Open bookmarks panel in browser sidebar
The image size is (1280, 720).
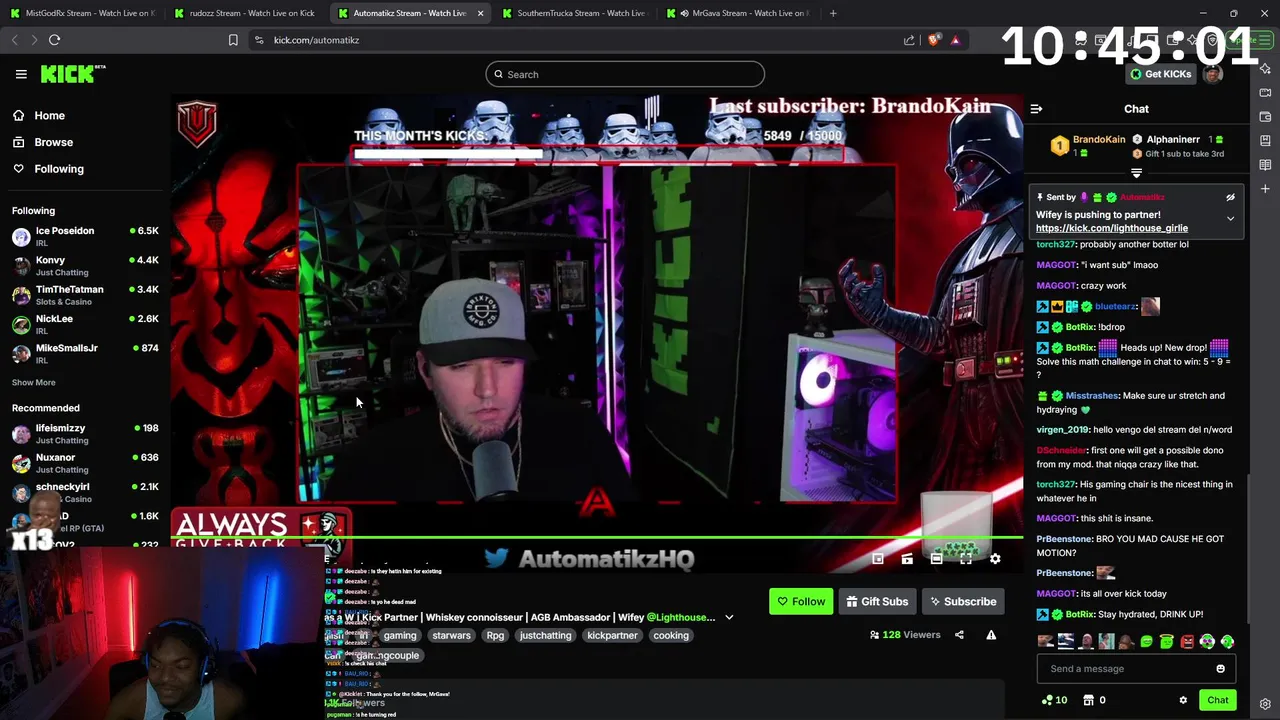[1265, 141]
